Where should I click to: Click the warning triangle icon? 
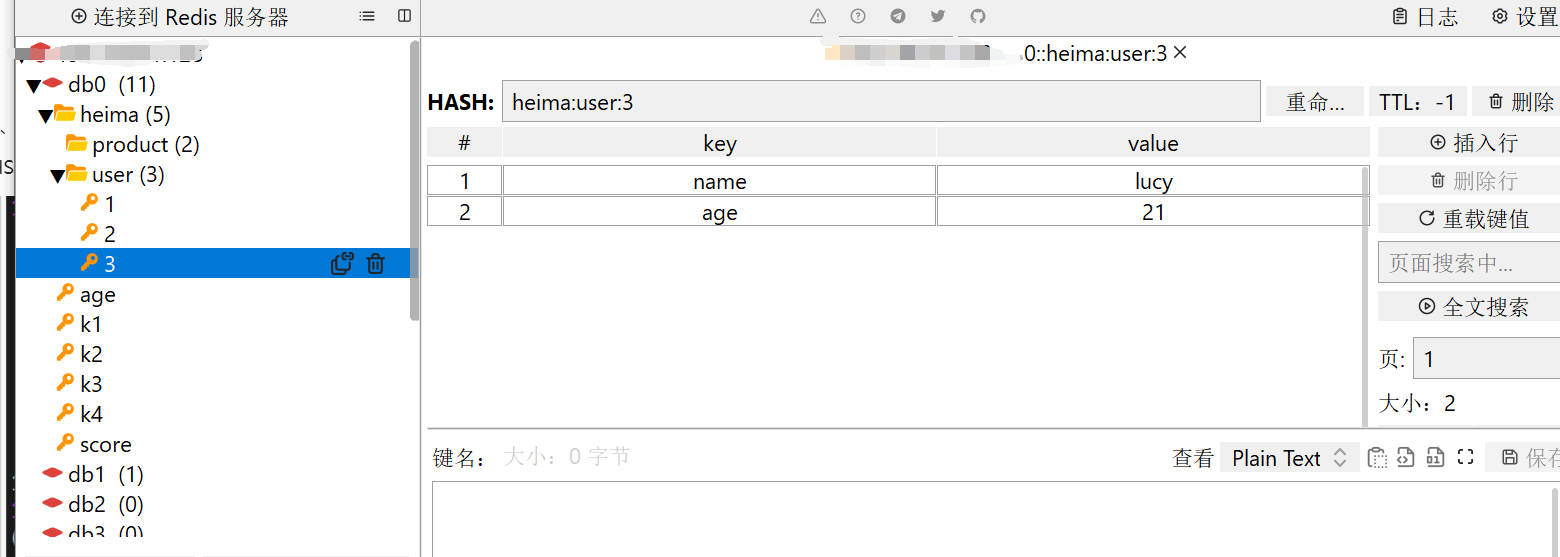pyautogui.click(x=818, y=16)
